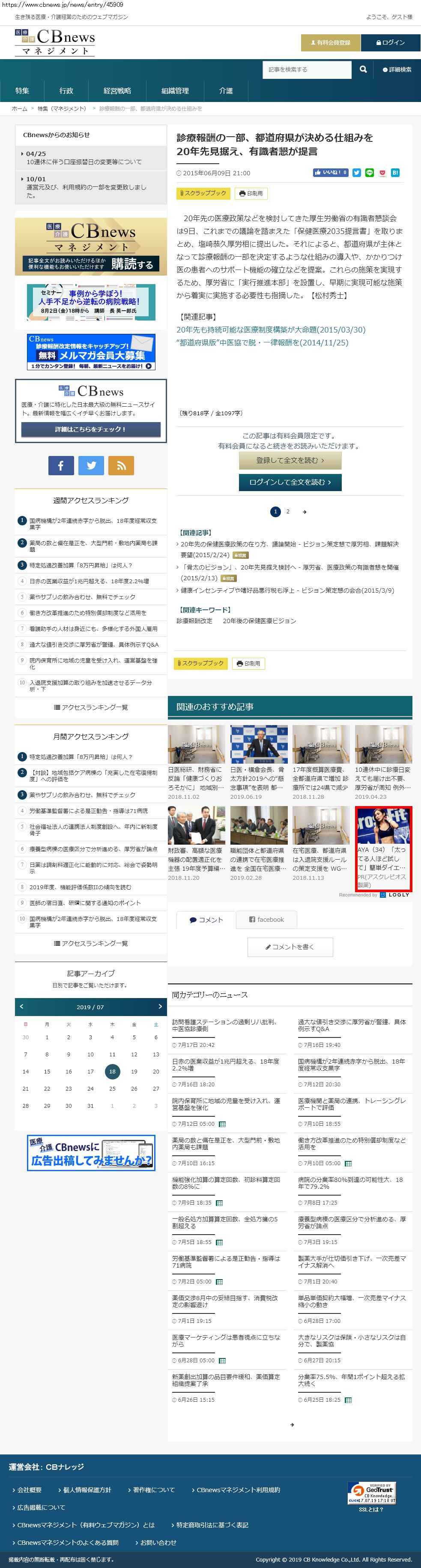Switch to the facebook comments tab

[266, 919]
